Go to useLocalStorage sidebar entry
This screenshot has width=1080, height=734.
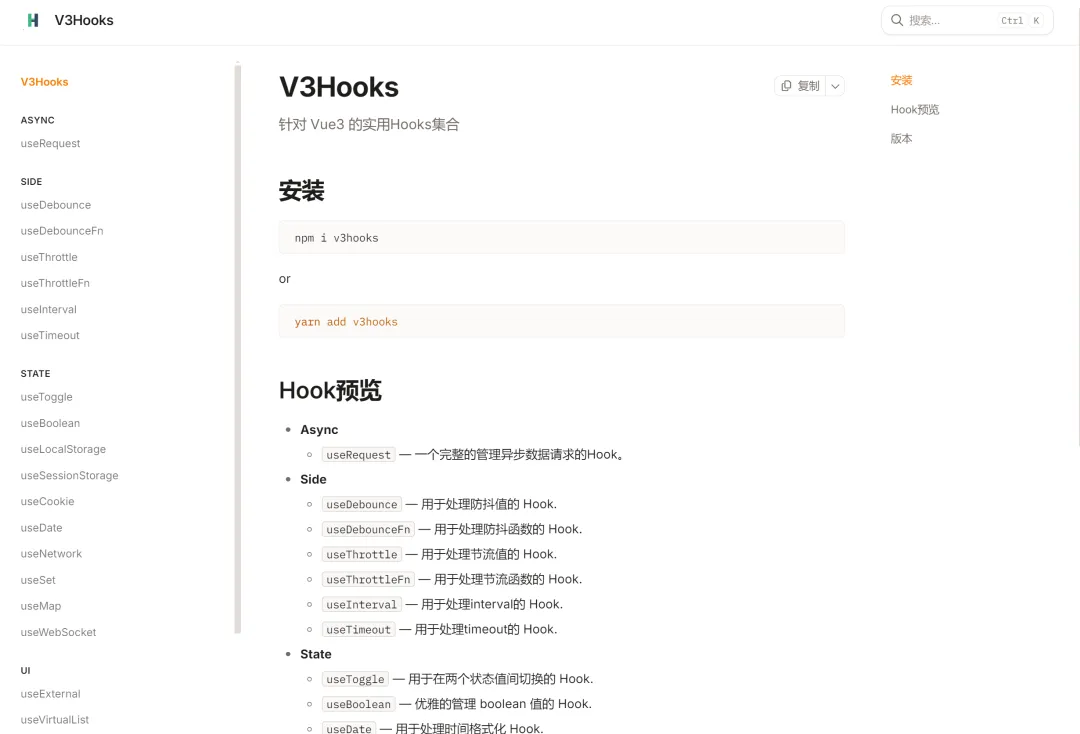63,449
